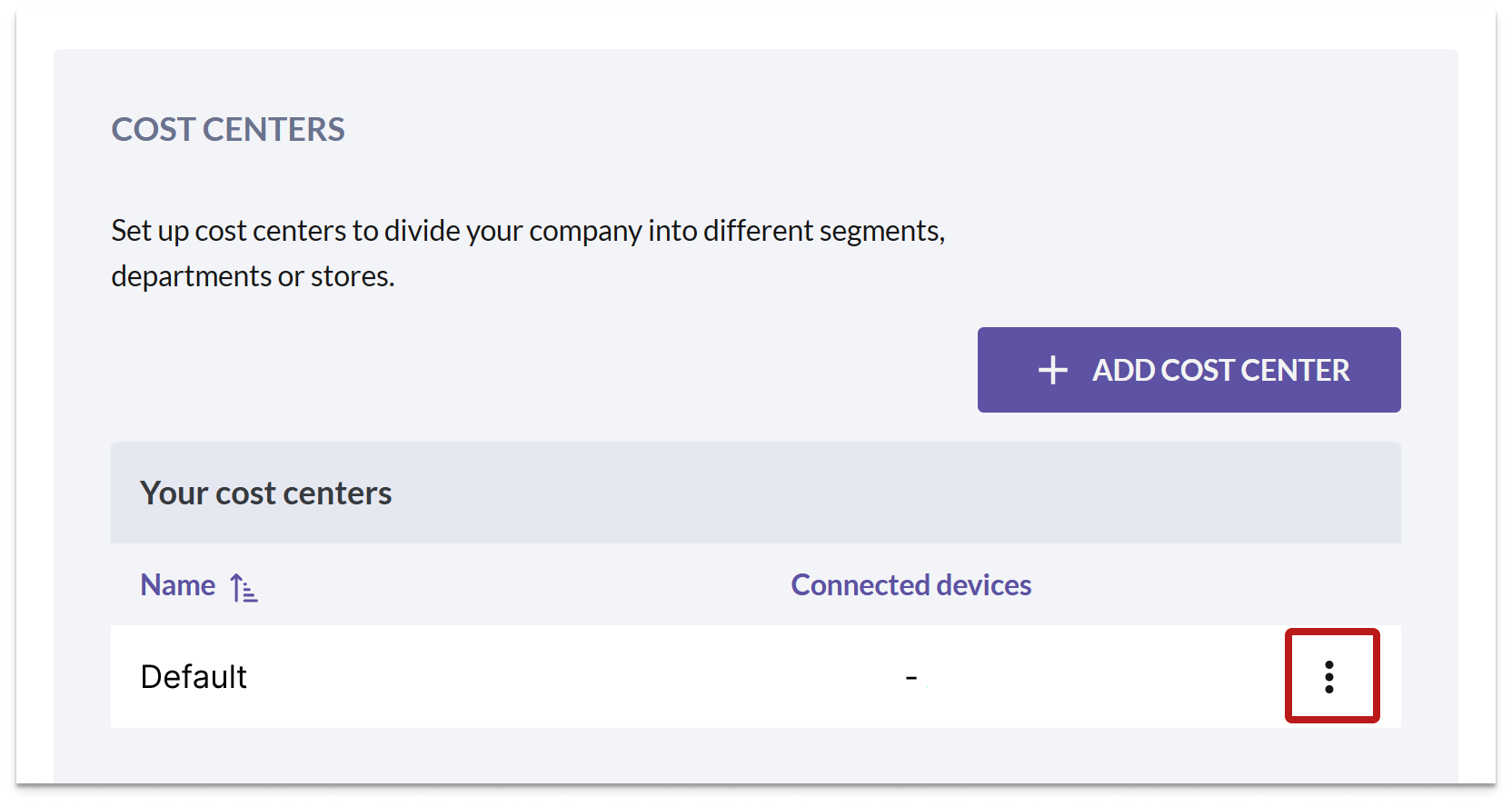Click the dash under Connected devices
The width and height of the screenshot is (1512, 807).
point(911,678)
